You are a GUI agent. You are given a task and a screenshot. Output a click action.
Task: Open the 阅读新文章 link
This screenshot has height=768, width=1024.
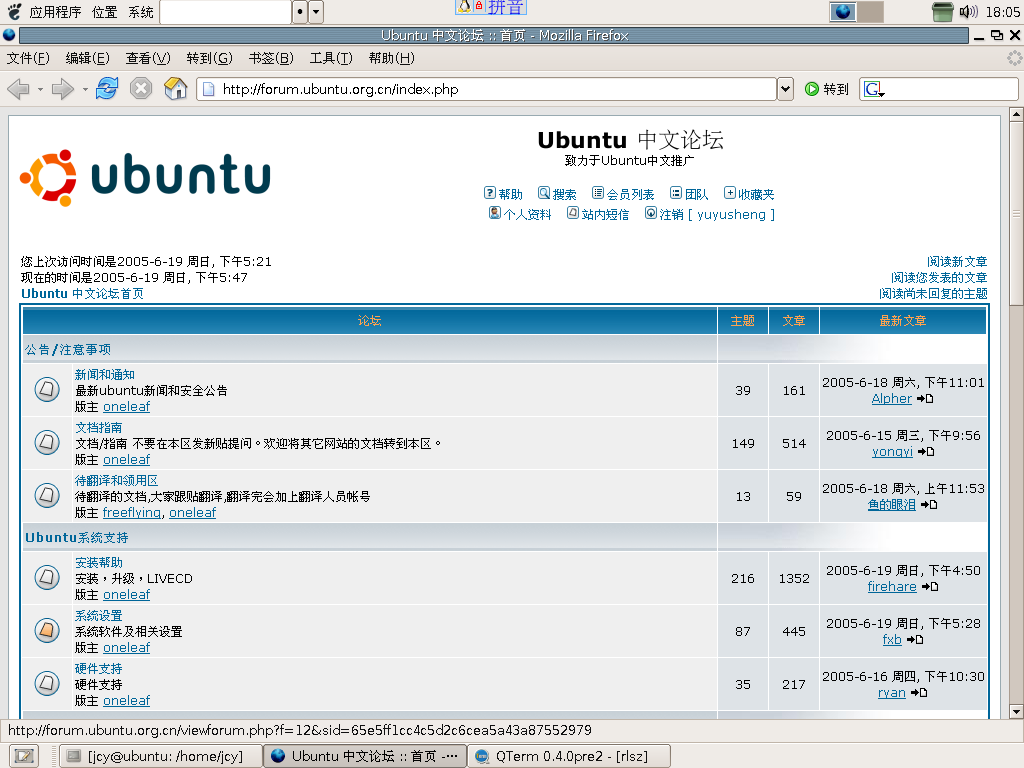(957, 261)
